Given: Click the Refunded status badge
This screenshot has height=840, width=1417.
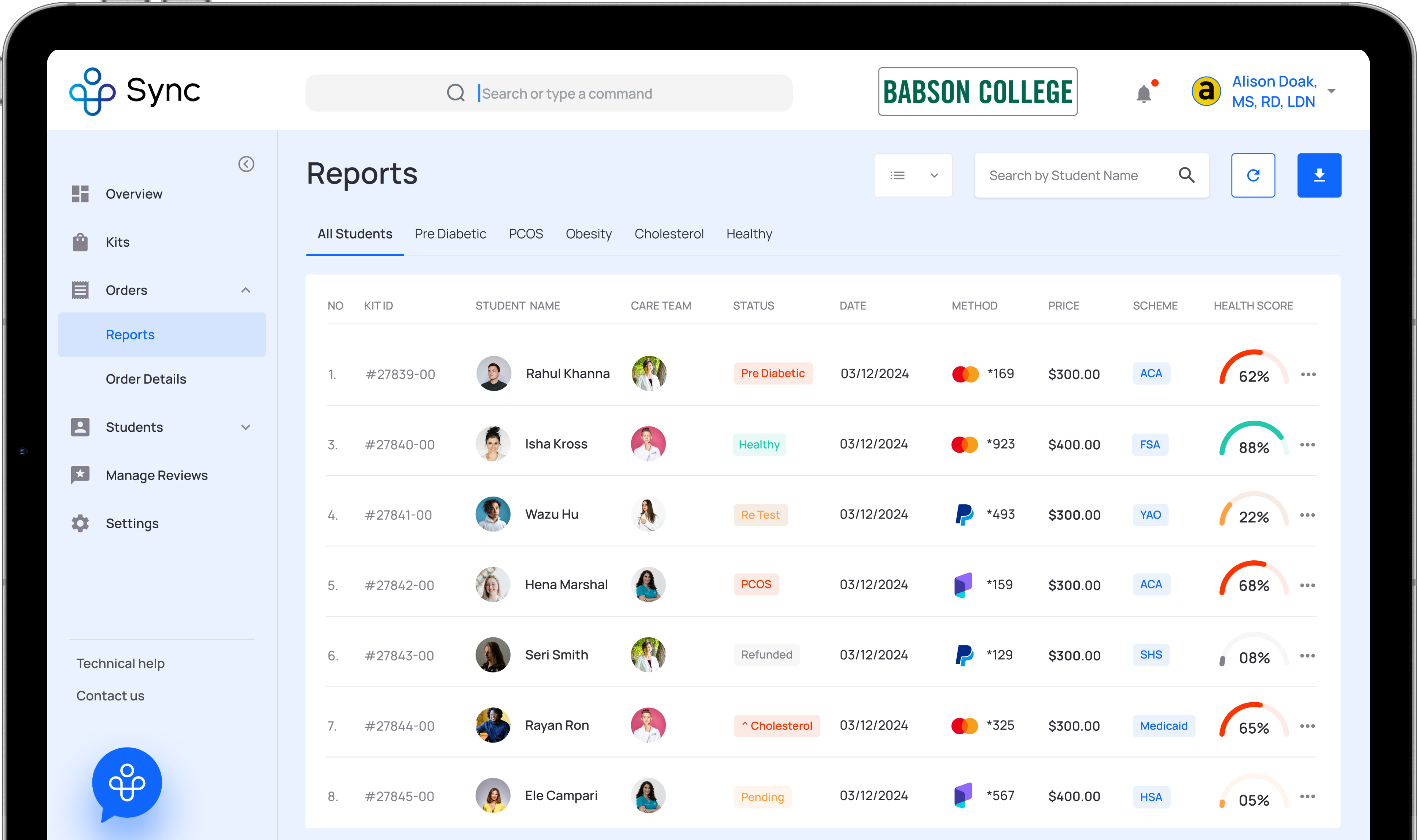Looking at the screenshot, I should (766, 655).
